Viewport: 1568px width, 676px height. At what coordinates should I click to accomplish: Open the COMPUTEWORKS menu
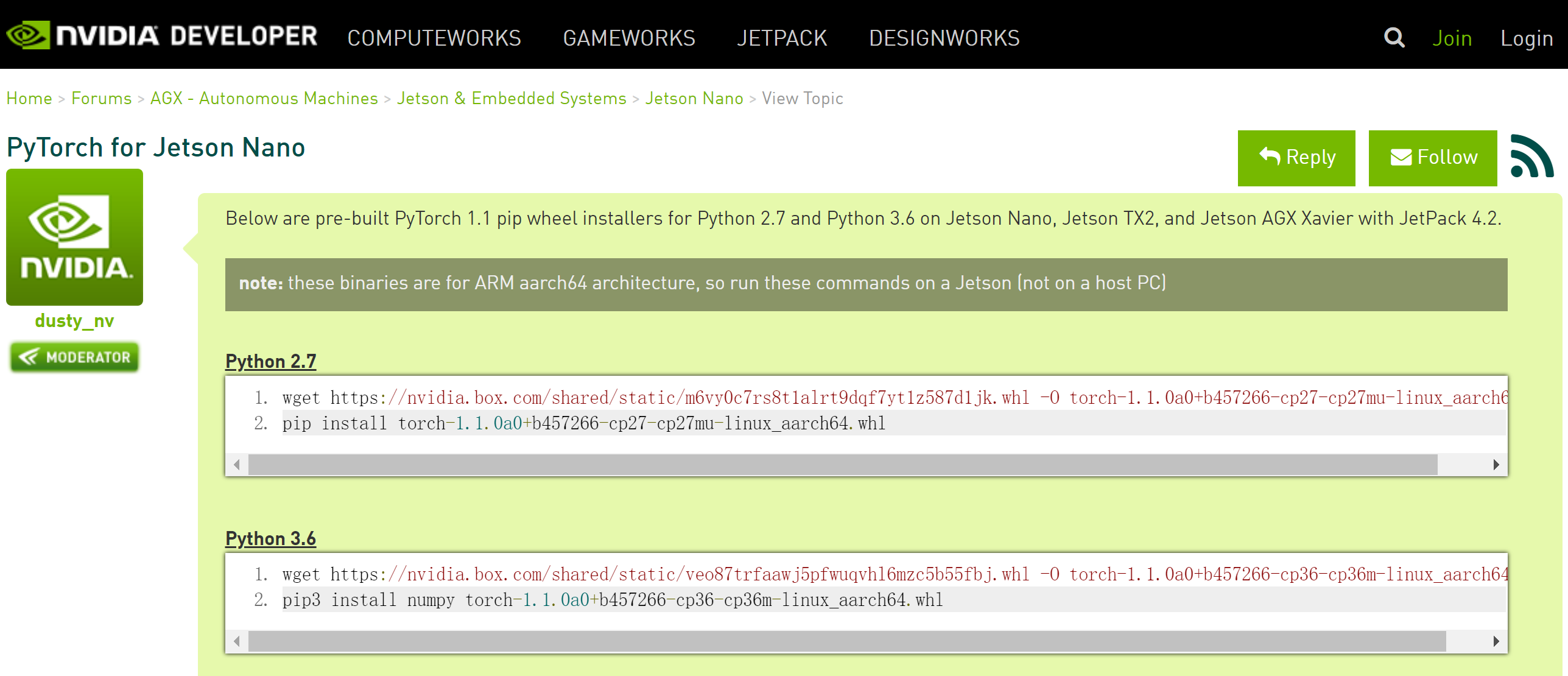pos(434,38)
